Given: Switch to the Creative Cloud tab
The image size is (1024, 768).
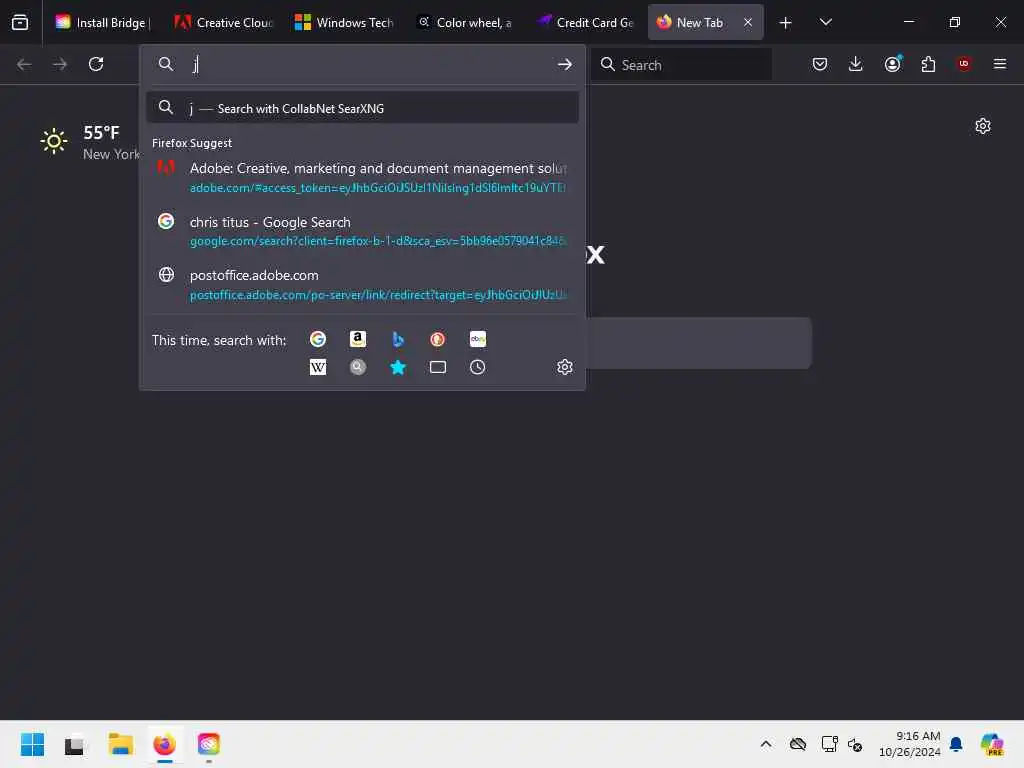Looking at the screenshot, I should [x=224, y=22].
